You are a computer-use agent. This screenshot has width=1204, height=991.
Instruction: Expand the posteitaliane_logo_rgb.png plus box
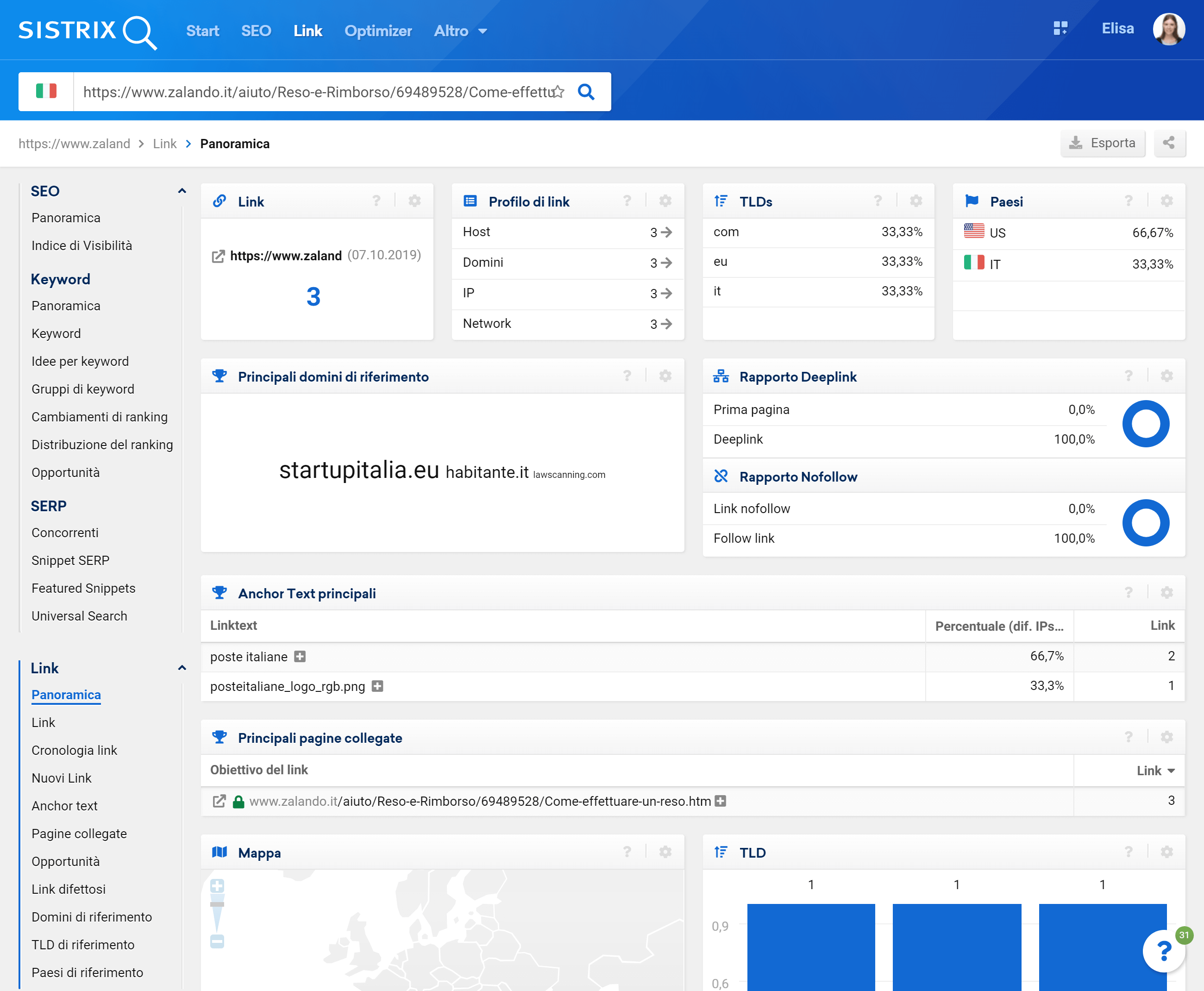tap(377, 686)
